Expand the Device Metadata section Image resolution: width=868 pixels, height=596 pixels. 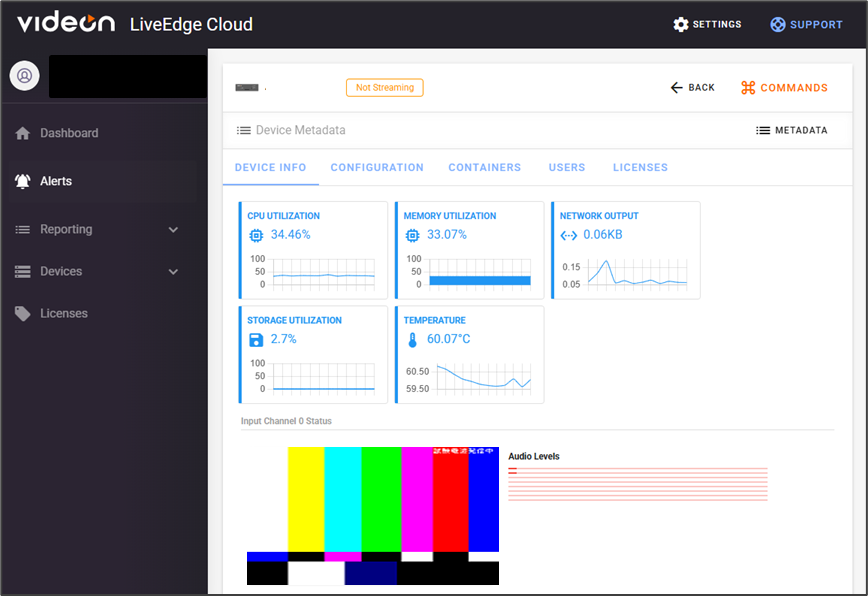(x=291, y=130)
